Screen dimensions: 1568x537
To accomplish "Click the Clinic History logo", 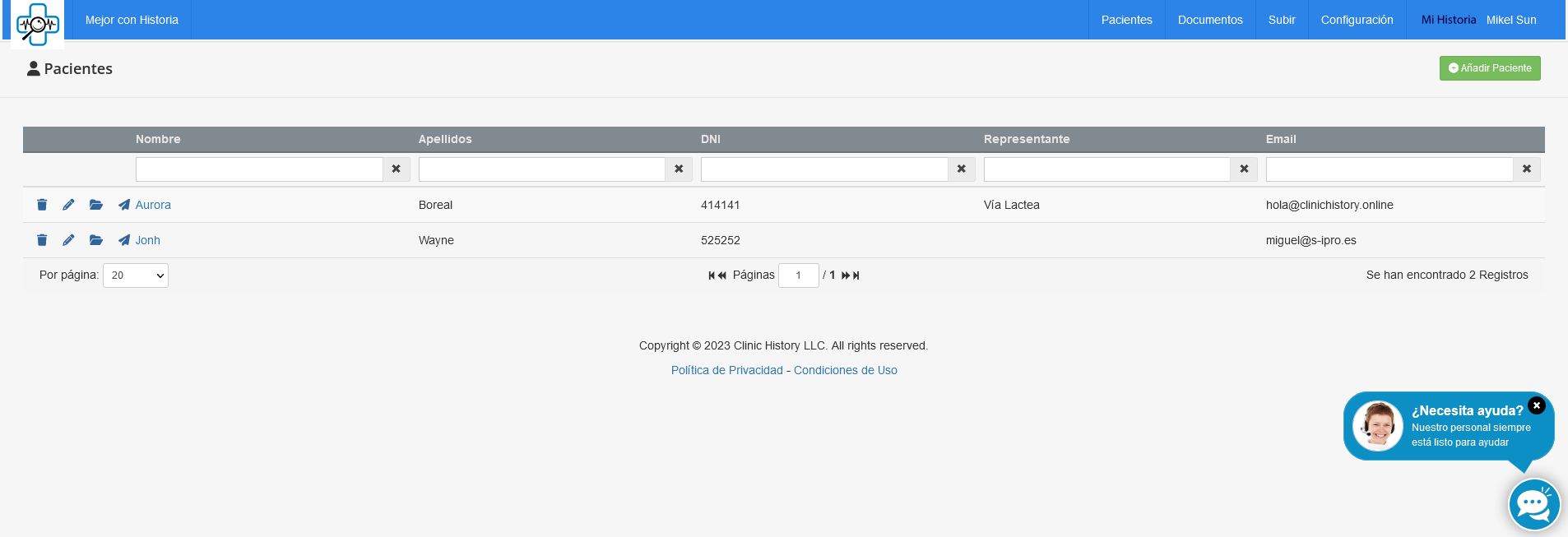I will 37,24.
